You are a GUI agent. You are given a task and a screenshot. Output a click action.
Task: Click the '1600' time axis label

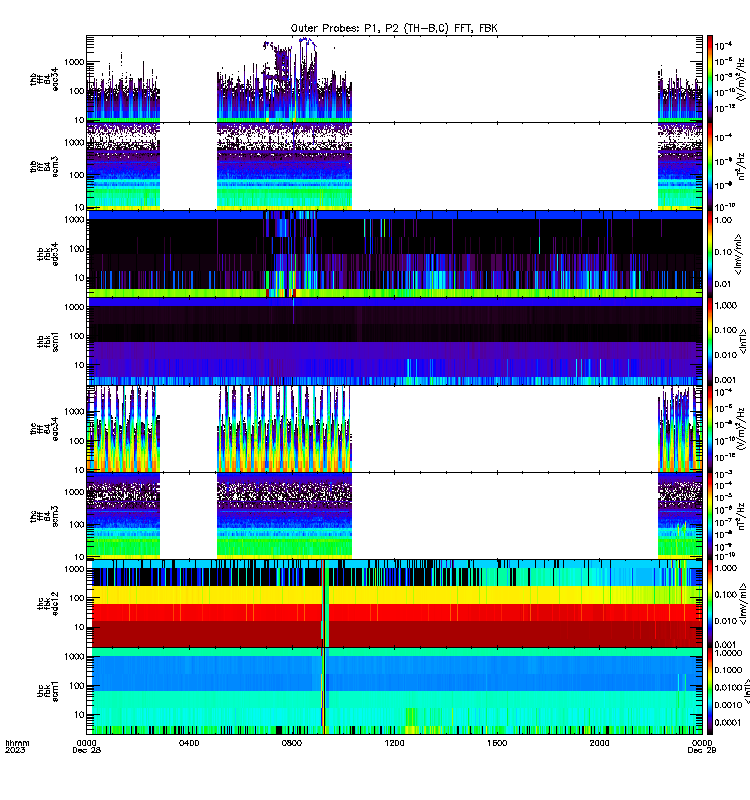496,743
